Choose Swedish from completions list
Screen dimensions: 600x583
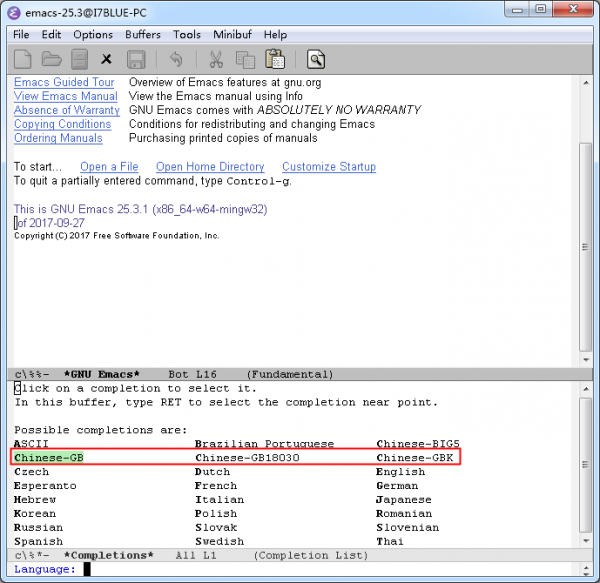click(x=219, y=541)
